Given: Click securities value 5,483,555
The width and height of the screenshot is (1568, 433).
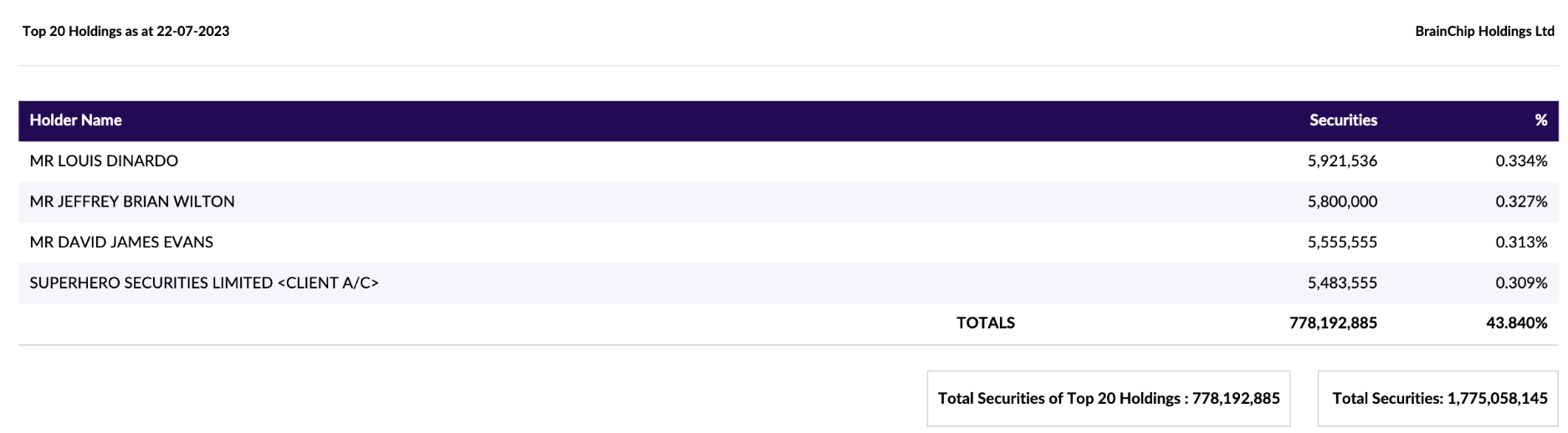Looking at the screenshot, I should [1342, 283].
